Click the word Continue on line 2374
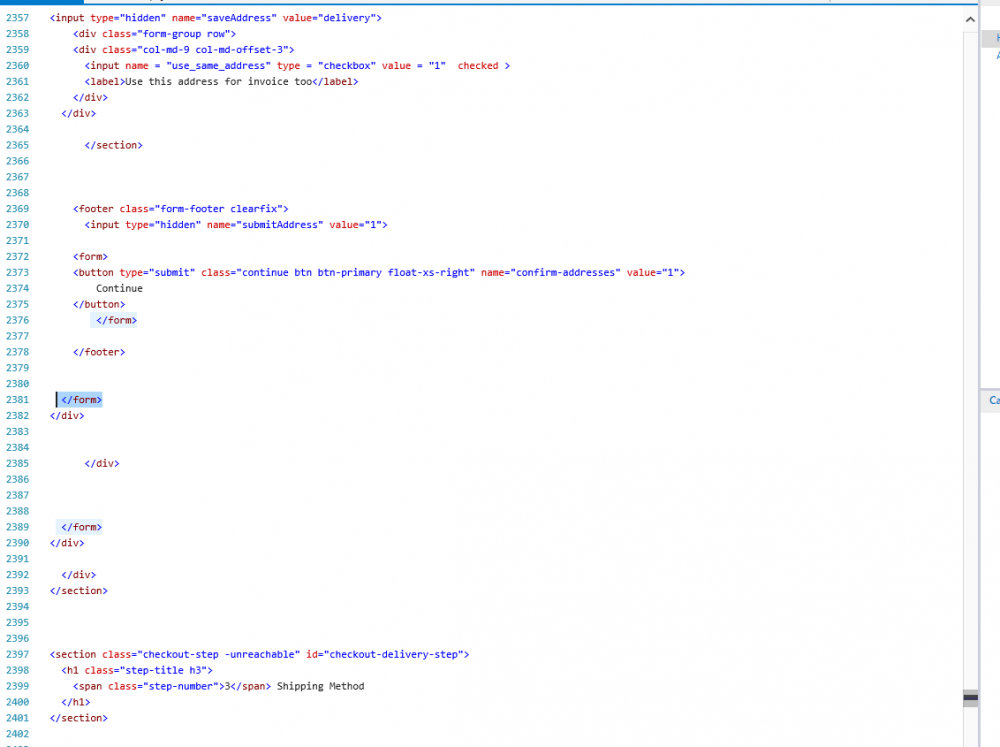The image size is (1000, 747). (x=119, y=288)
